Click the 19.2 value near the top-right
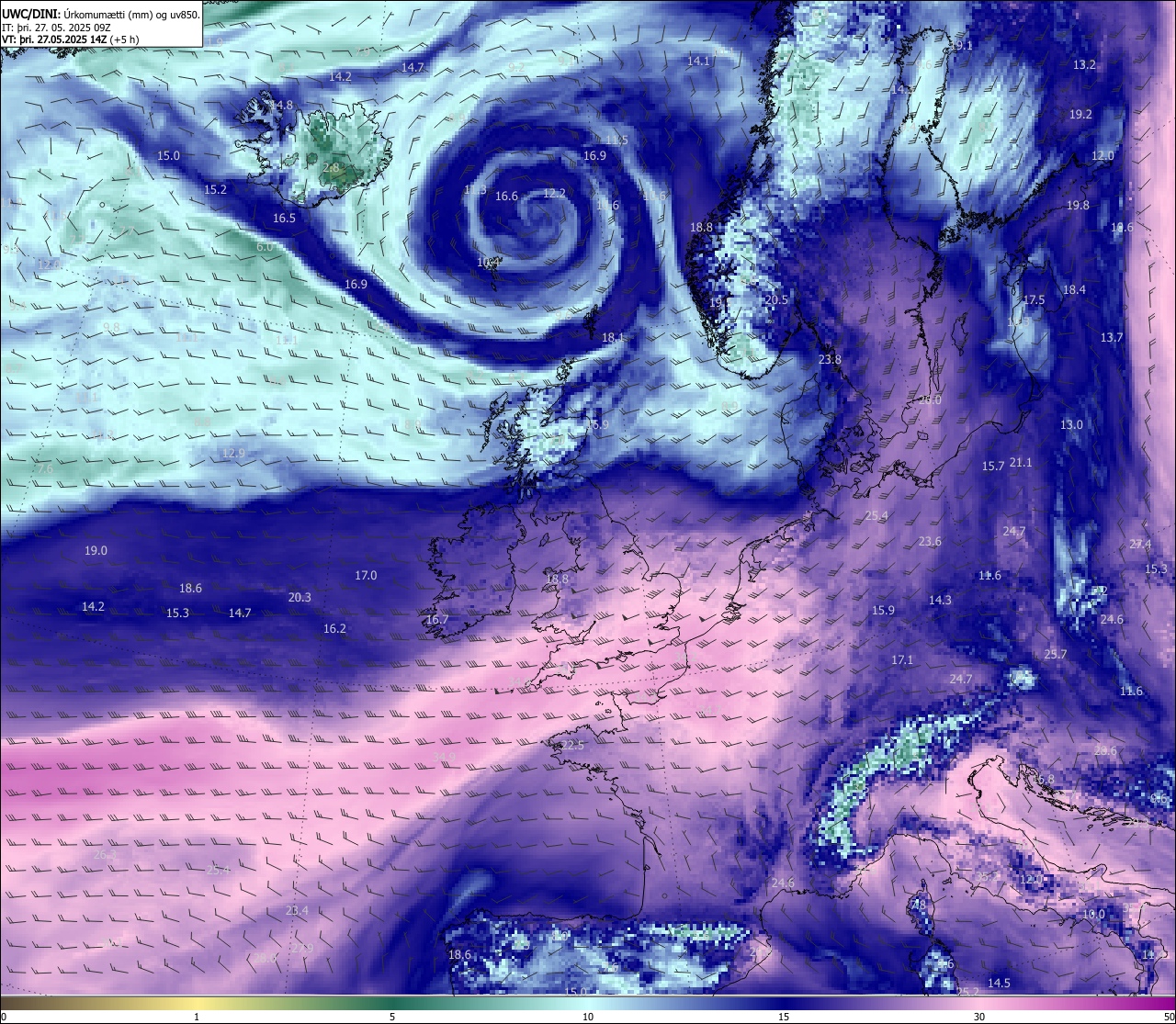The height and width of the screenshot is (1024, 1176). click(1080, 115)
